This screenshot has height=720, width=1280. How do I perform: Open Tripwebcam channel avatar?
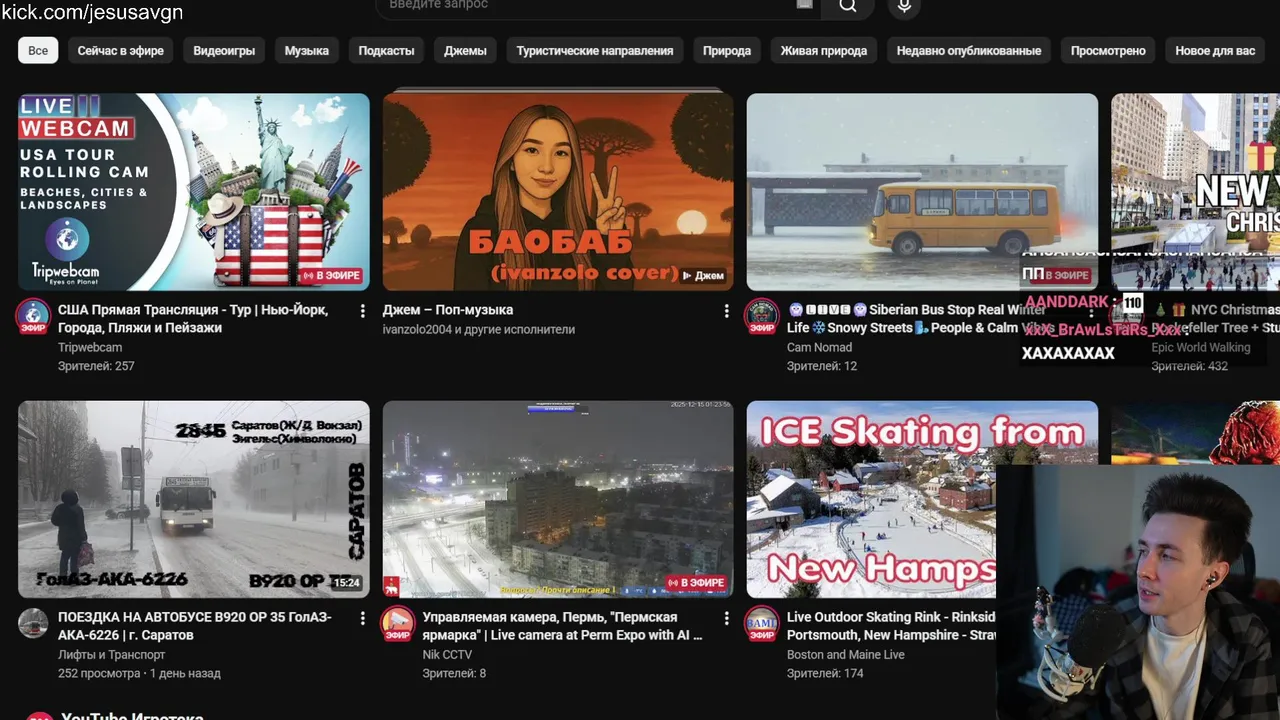coord(33,316)
